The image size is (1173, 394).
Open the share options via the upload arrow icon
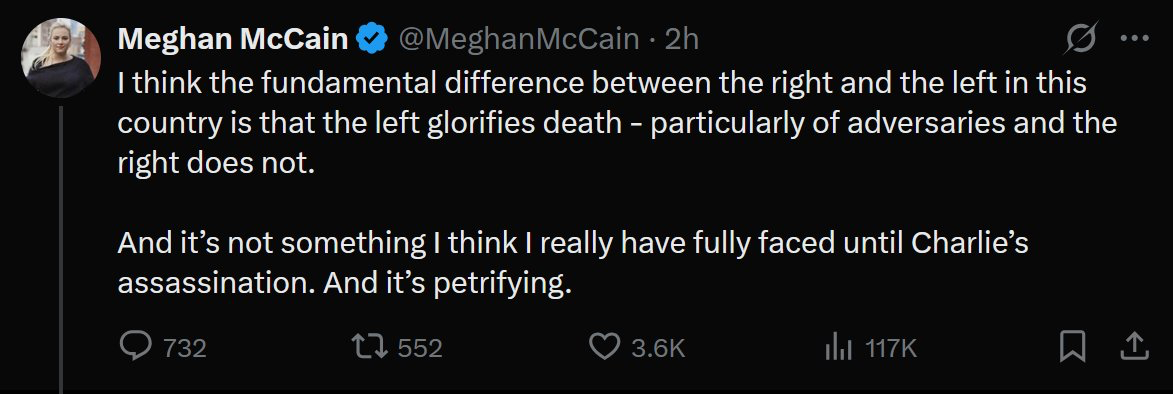tap(1134, 346)
